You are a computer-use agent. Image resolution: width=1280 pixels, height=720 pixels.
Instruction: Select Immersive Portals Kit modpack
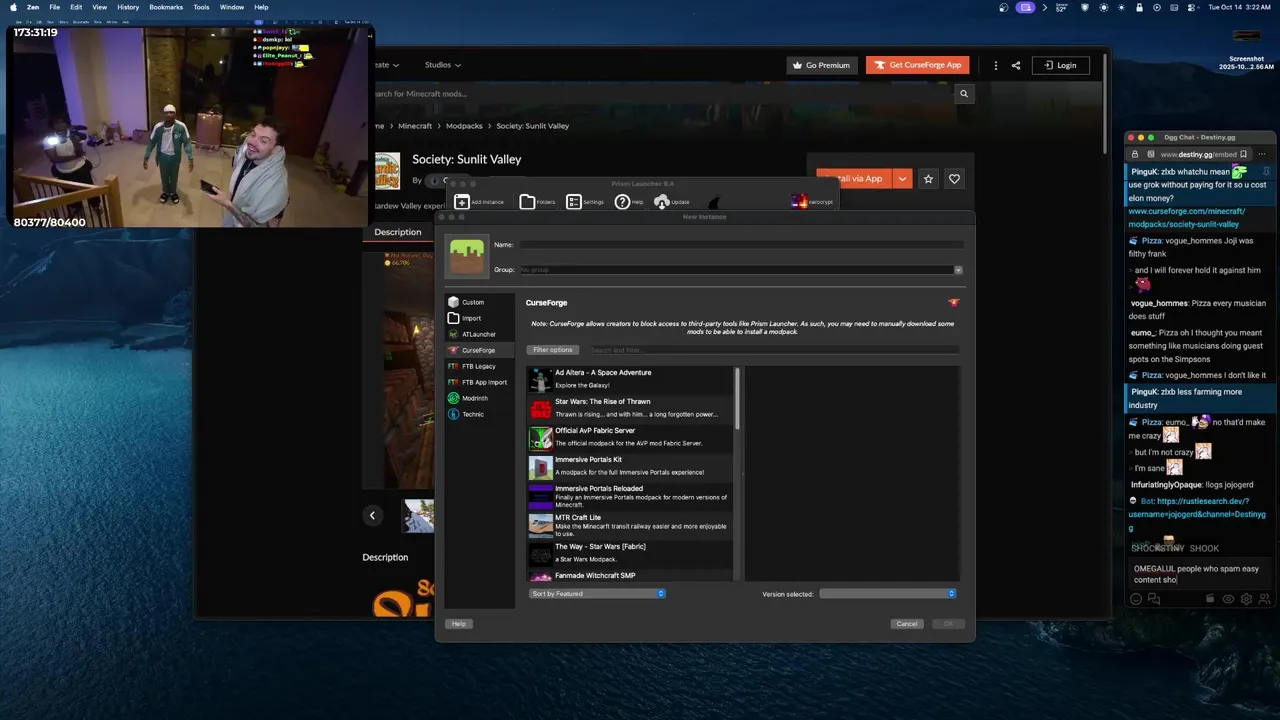(x=630, y=466)
